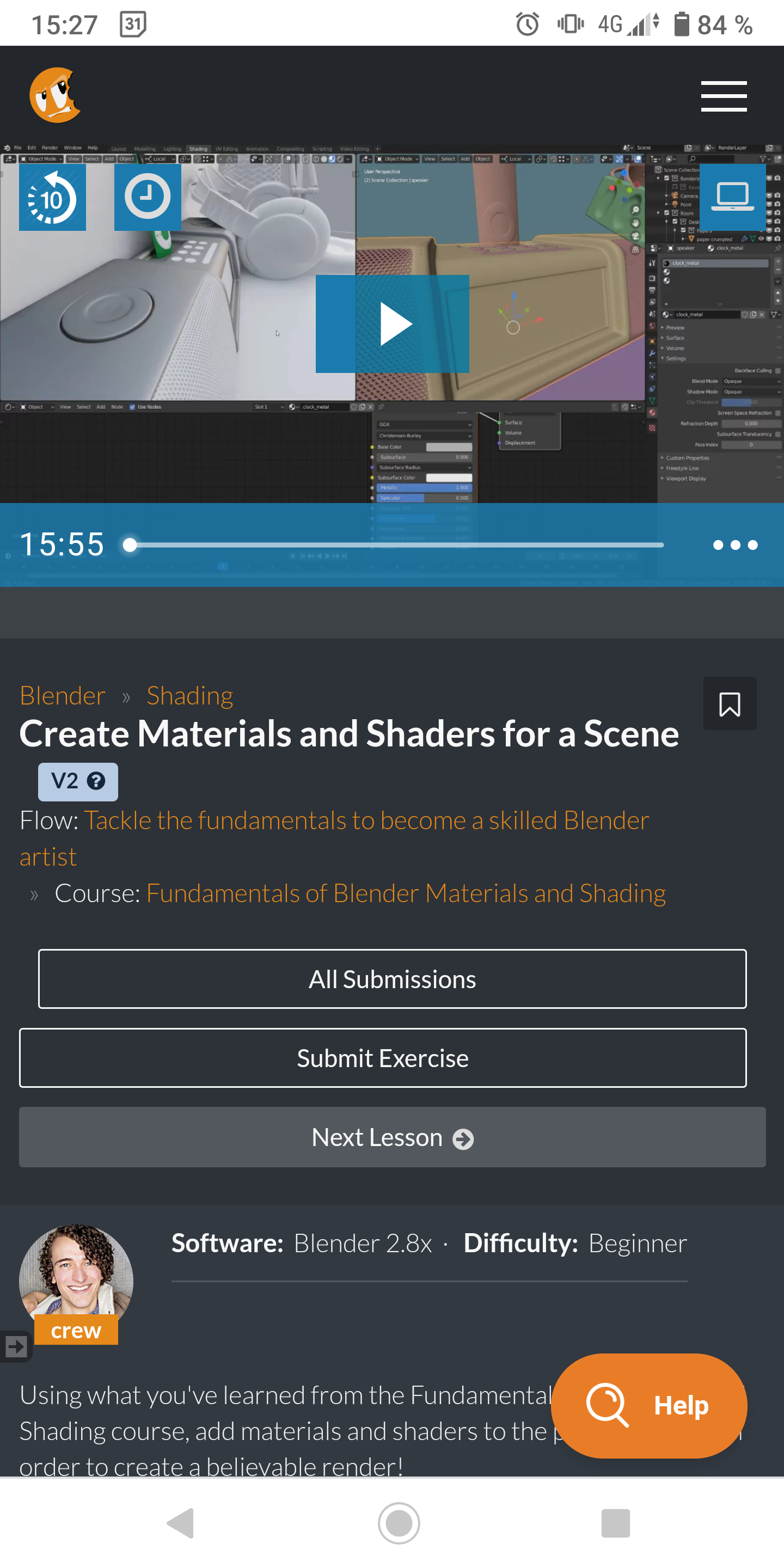Open the Blender artist flow link
784x1568 pixels.
point(334,838)
